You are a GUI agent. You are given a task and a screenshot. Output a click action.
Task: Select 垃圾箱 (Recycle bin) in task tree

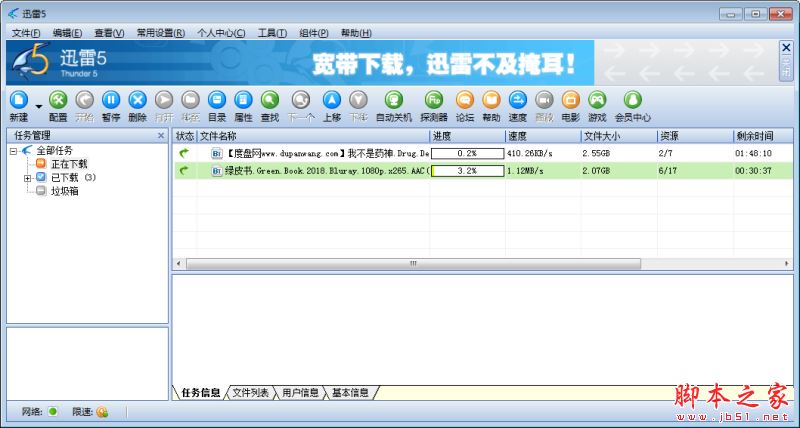pos(64,191)
